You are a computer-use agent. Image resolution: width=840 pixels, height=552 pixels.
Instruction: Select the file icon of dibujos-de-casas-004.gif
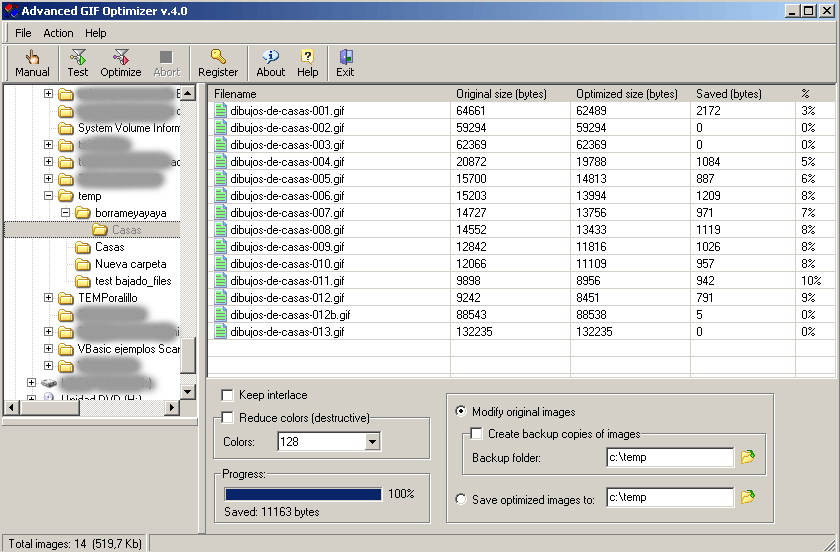tap(220, 161)
